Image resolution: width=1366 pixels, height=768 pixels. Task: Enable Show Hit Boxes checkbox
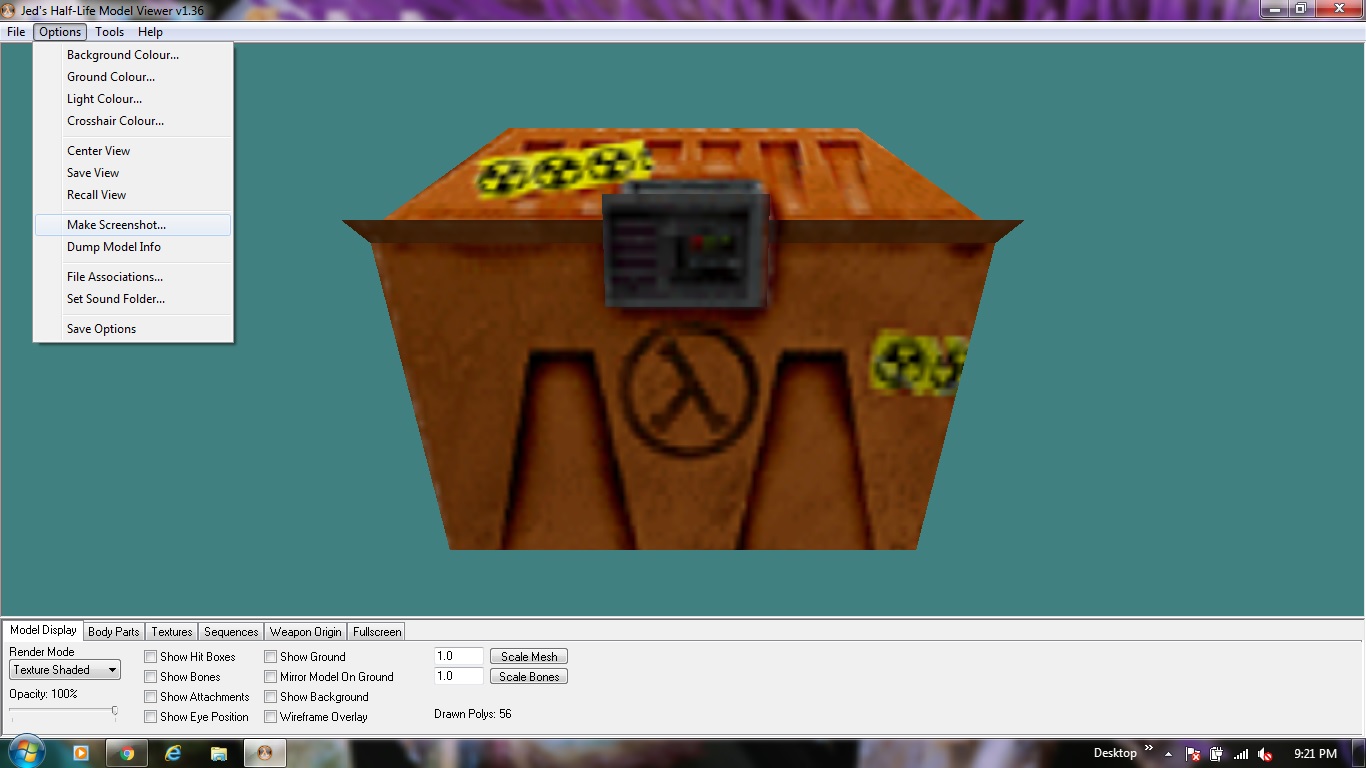click(150, 657)
